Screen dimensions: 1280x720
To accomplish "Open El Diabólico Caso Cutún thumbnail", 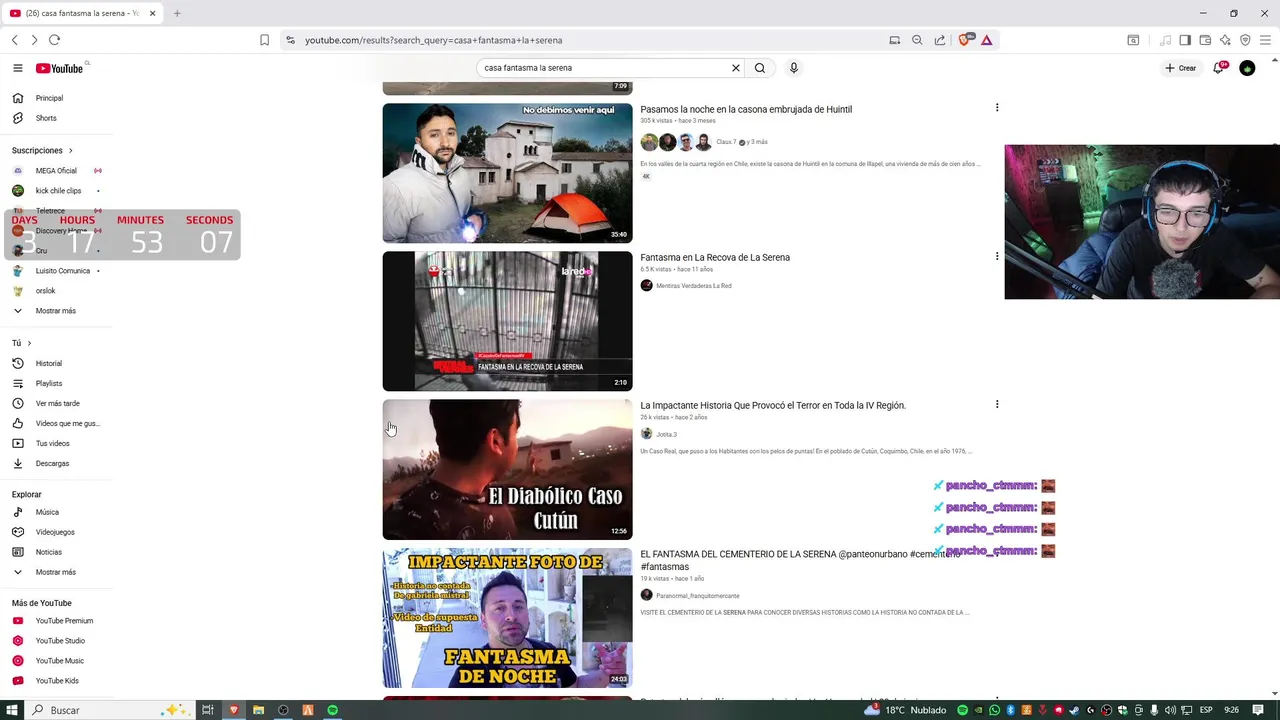I will (x=507, y=469).
